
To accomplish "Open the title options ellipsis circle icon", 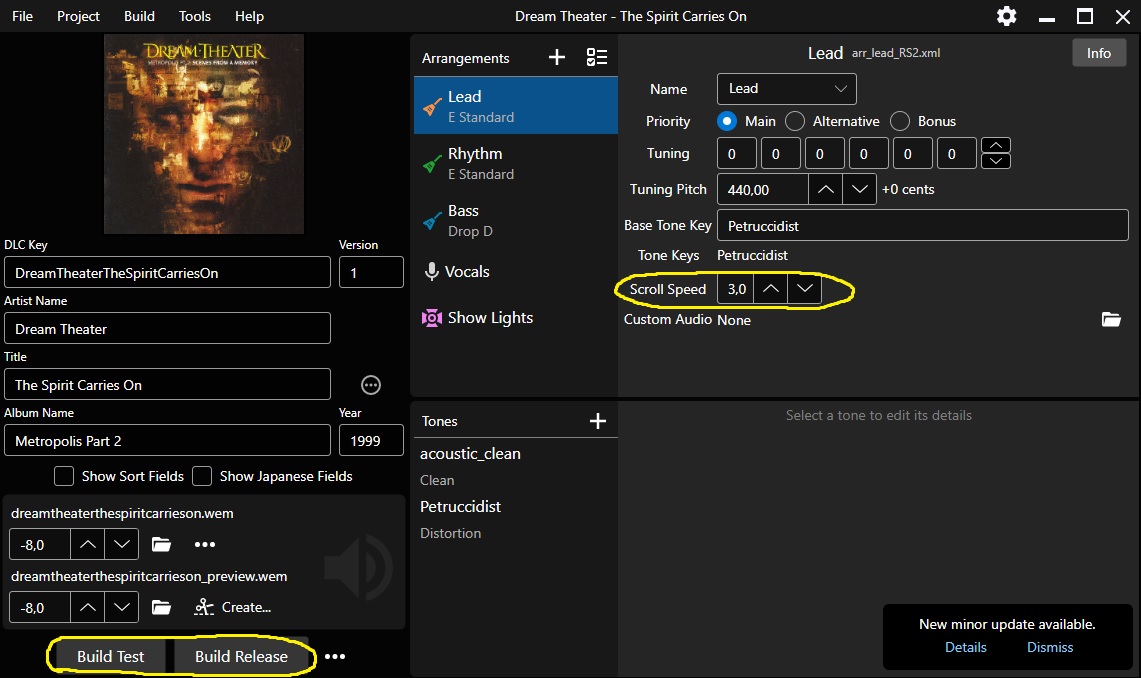I will 371,385.
